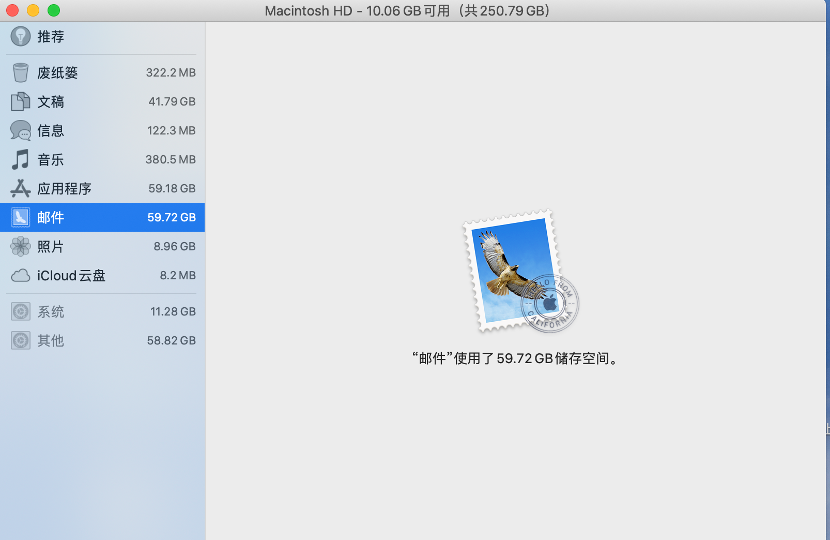Click the lightbulb icon beside 推荐
Viewport: 830px width, 540px height.
point(21,36)
